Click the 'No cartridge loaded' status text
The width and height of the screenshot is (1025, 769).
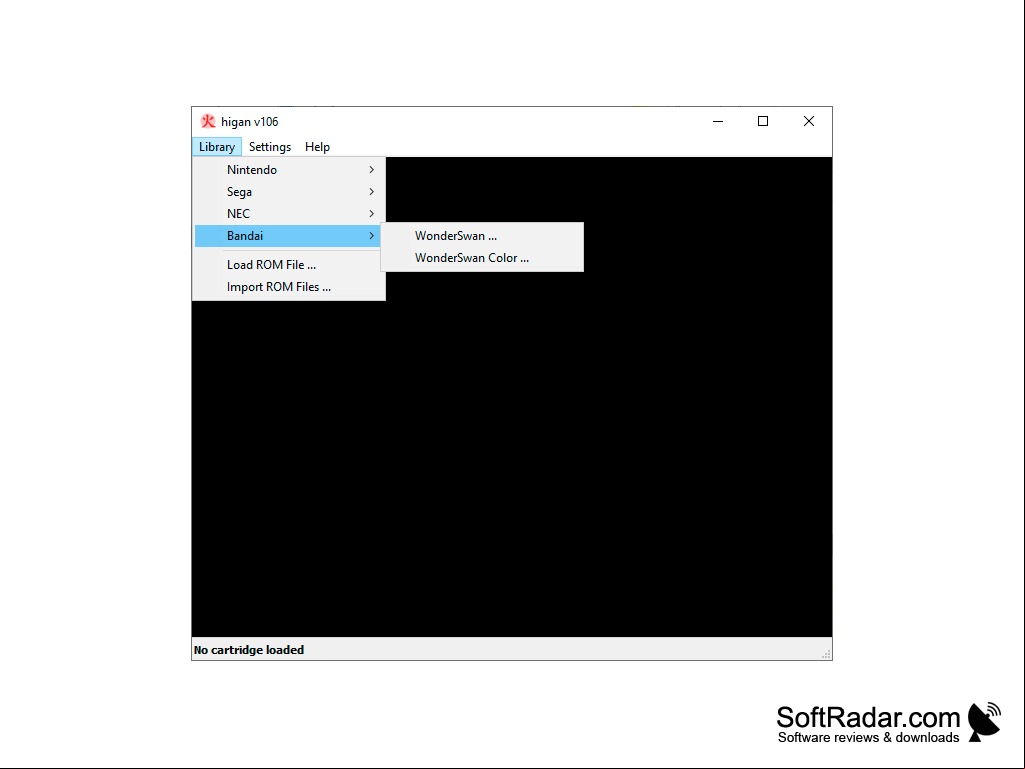(249, 650)
